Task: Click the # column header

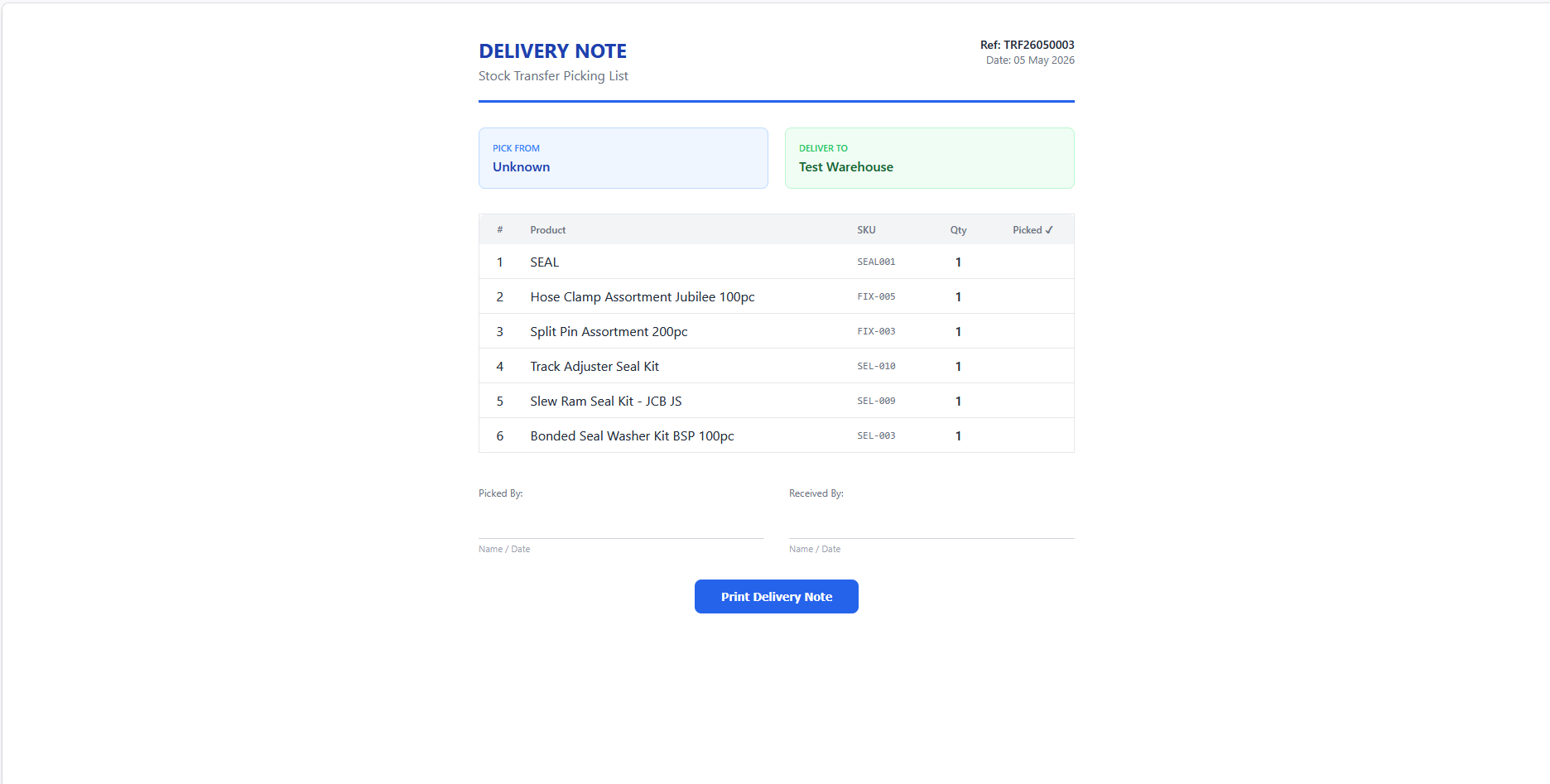Action: (499, 230)
